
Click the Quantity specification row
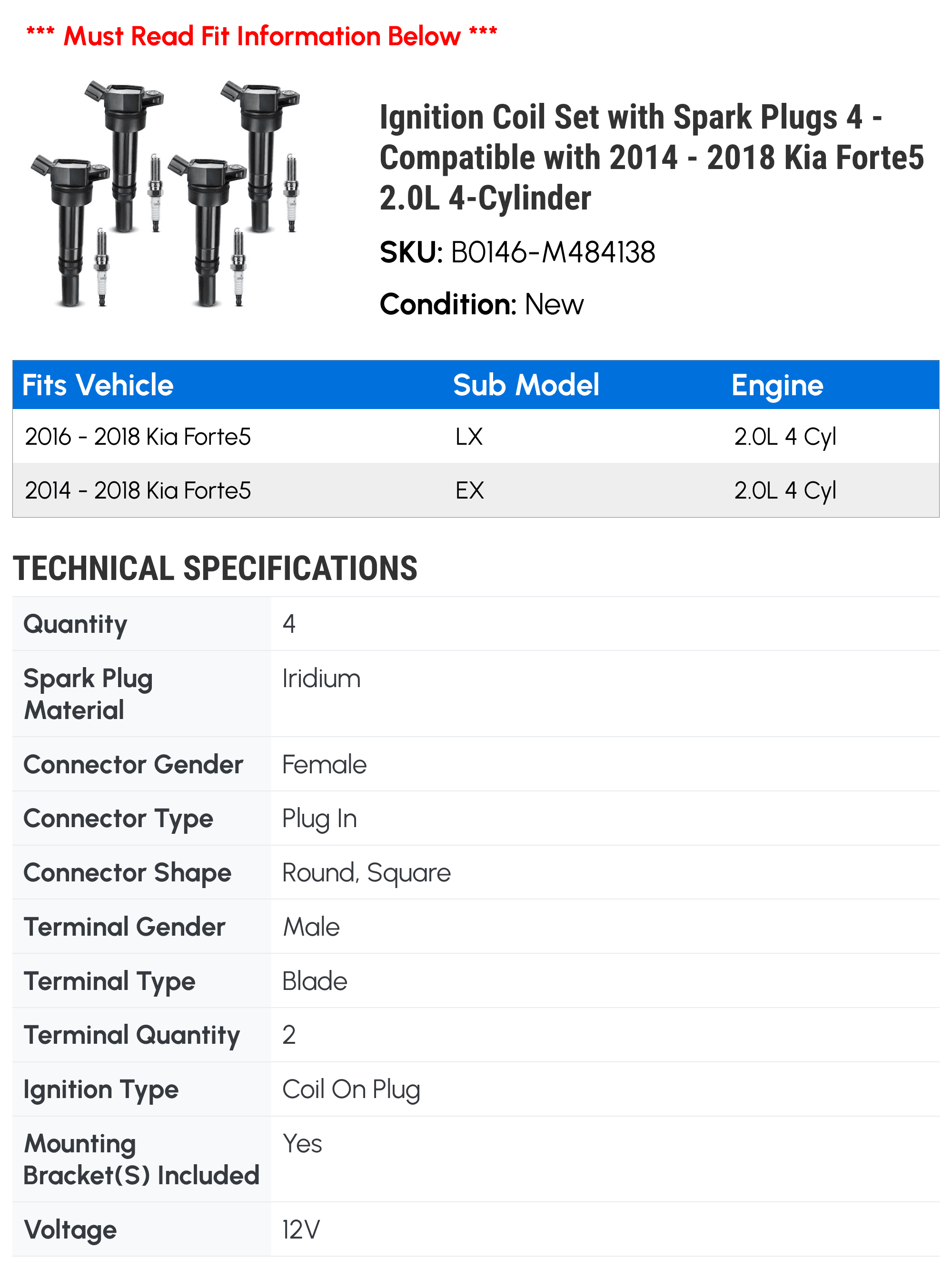point(476,624)
